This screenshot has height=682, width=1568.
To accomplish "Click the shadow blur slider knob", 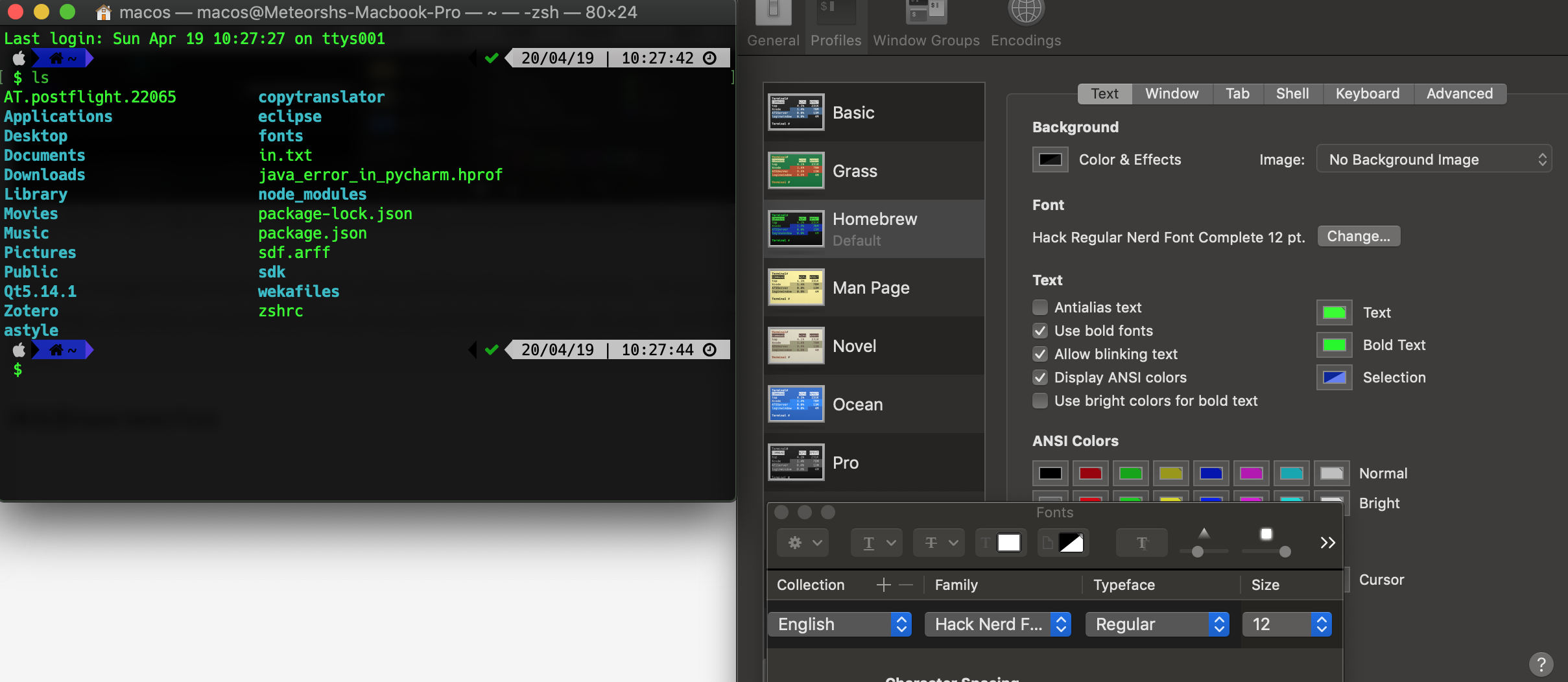I will [x=1285, y=552].
